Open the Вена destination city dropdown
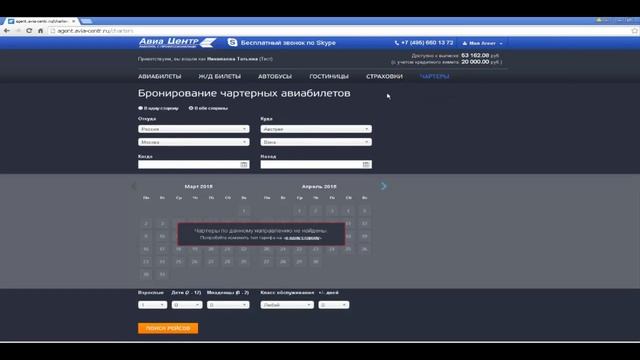Viewport: 640px width, 360px height. [x=316, y=142]
